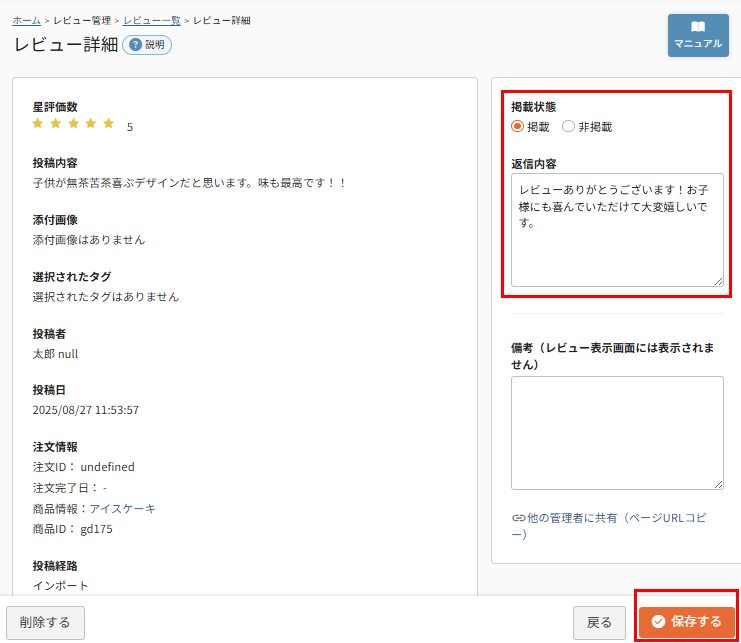Click the 削除する button
Image resolution: width=741 pixels, height=643 pixels.
tap(45, 623)
